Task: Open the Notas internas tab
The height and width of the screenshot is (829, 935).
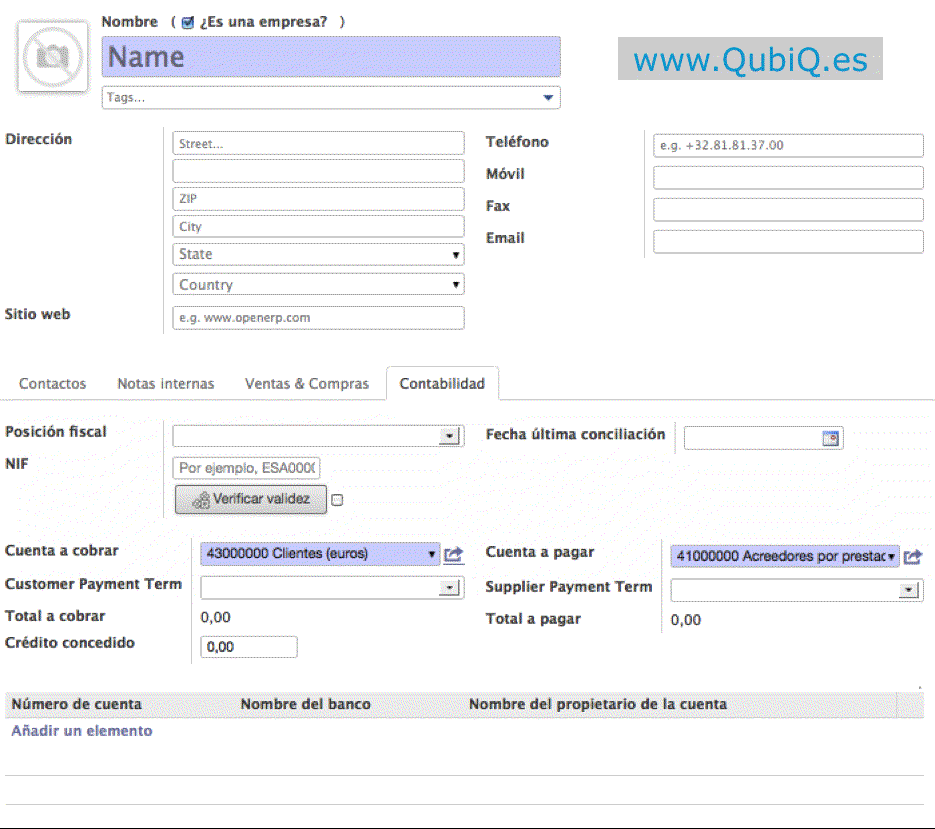Action: [x=165, y=384]
